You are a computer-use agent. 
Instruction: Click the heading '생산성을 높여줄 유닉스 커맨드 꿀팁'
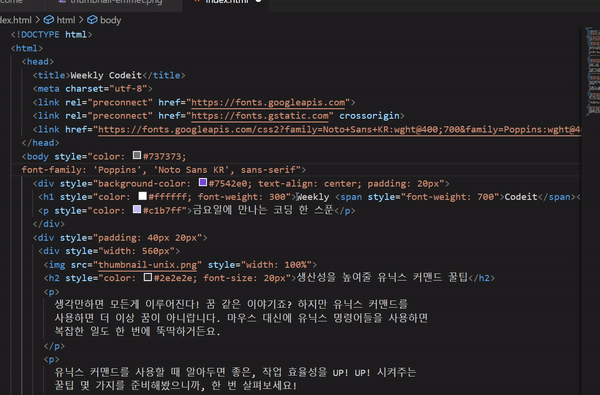[382, 278]
